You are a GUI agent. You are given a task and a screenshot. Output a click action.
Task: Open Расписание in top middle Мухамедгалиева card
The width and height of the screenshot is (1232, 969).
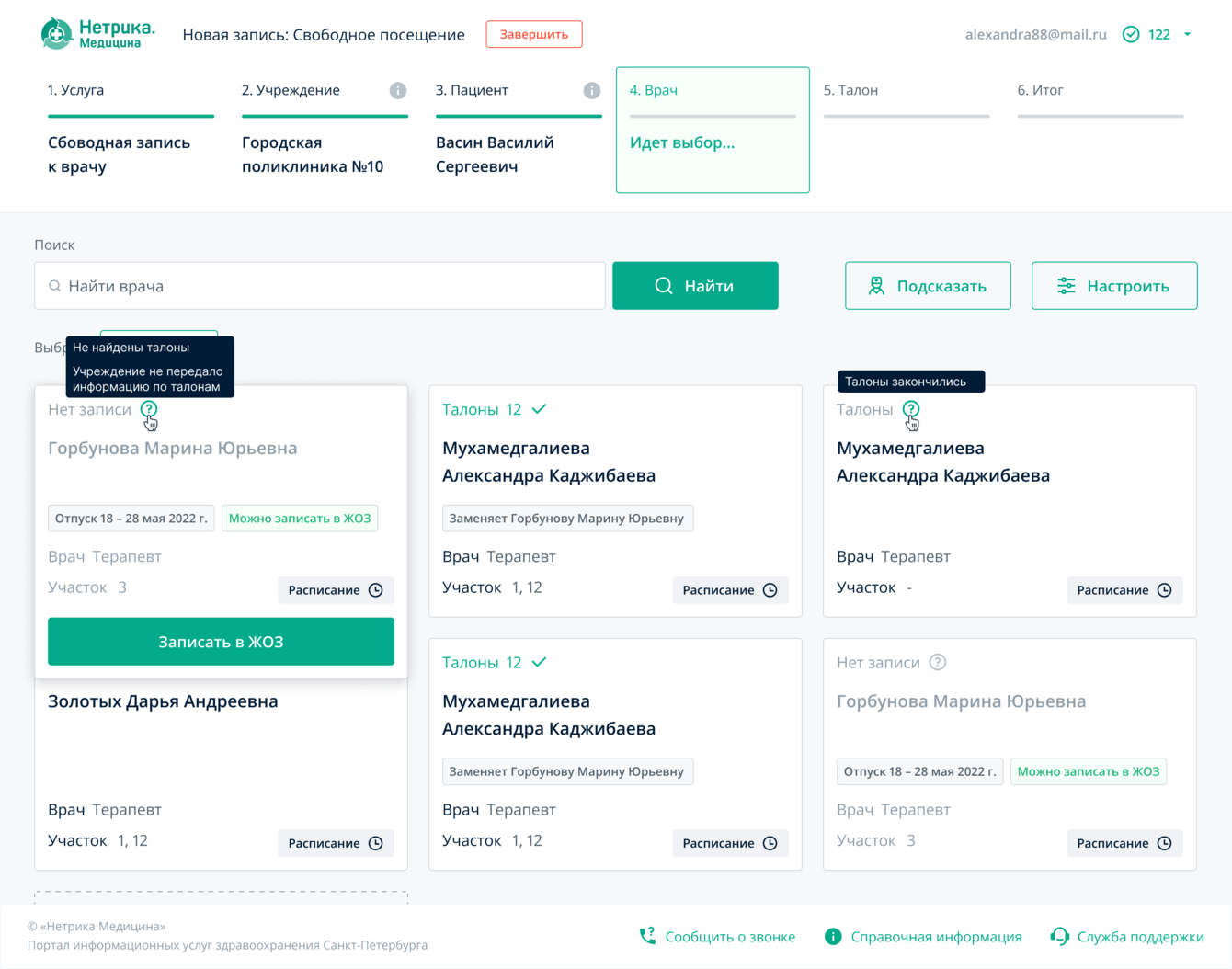coord(730,590)
